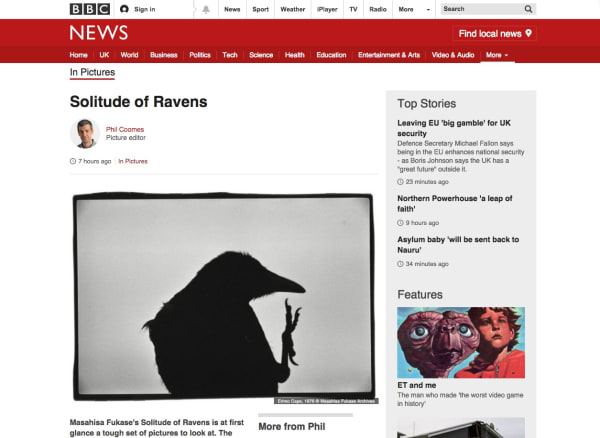Go to Tech news section

[230, 55]
